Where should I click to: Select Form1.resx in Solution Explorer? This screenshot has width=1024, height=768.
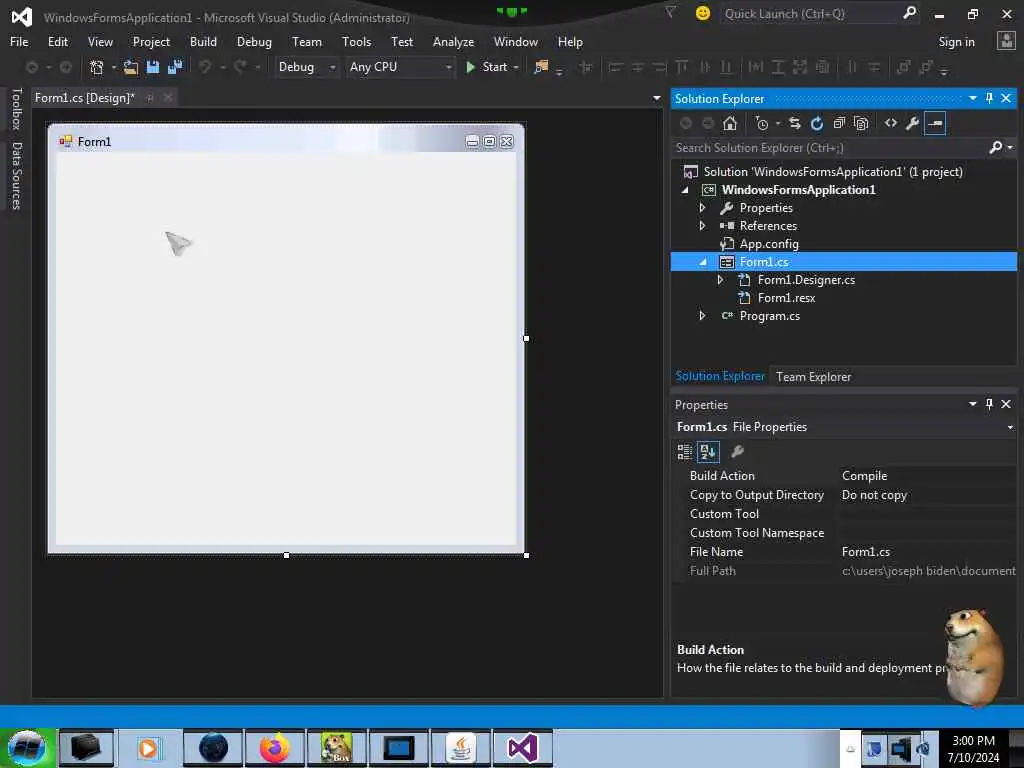[x=786, y=298]
